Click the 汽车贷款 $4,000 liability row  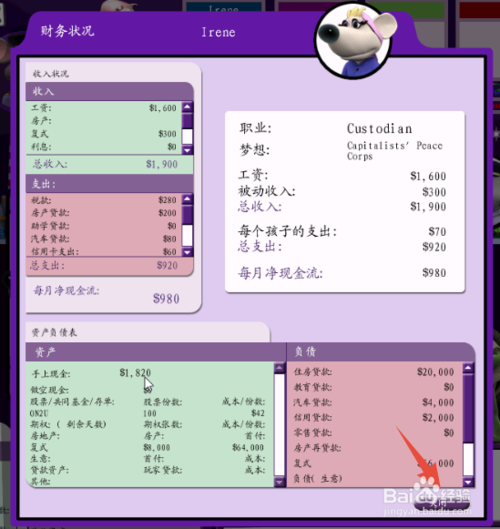374,402
